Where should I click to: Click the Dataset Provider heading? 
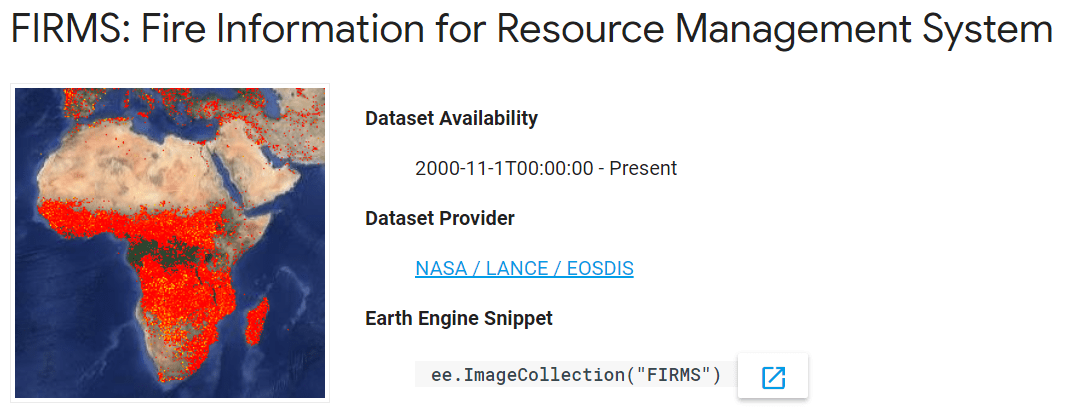tap(440, 218)
